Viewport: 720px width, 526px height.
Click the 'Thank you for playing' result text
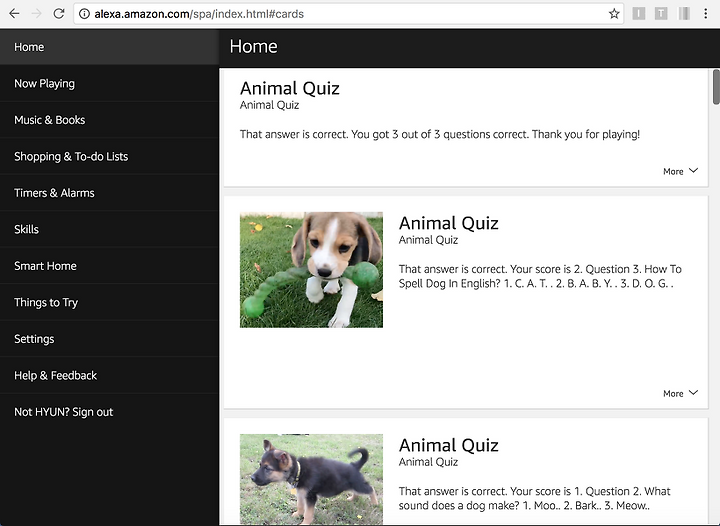pyautogui.click(x=440, y=134)
